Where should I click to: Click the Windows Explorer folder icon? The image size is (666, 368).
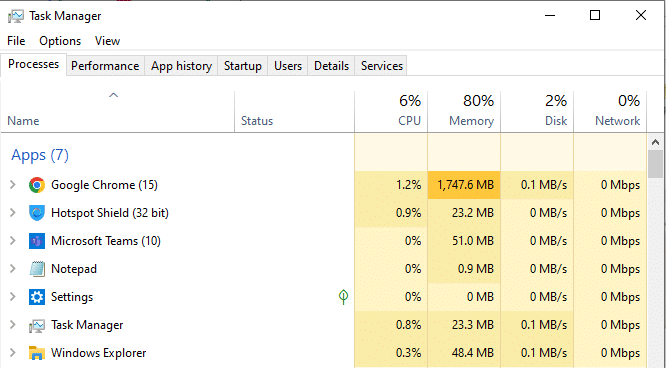[x=37, y=353]
